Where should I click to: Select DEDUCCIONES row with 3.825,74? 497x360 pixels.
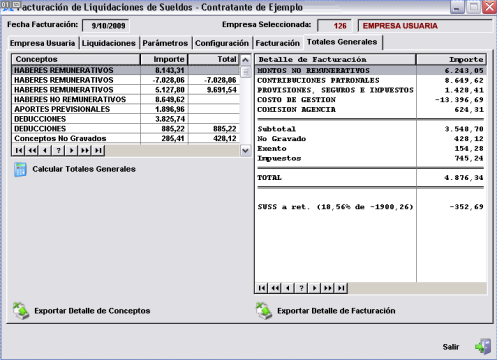(126, 119)
